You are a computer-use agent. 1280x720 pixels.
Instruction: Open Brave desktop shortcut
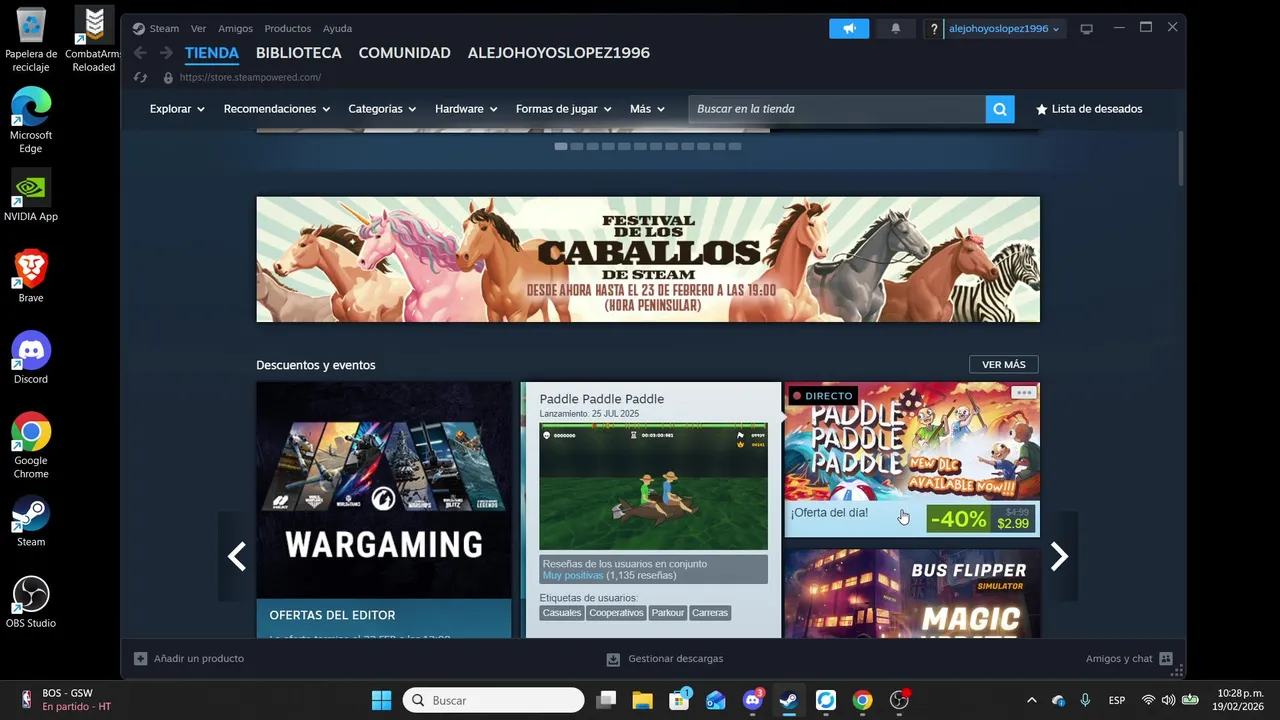point(31,276)
